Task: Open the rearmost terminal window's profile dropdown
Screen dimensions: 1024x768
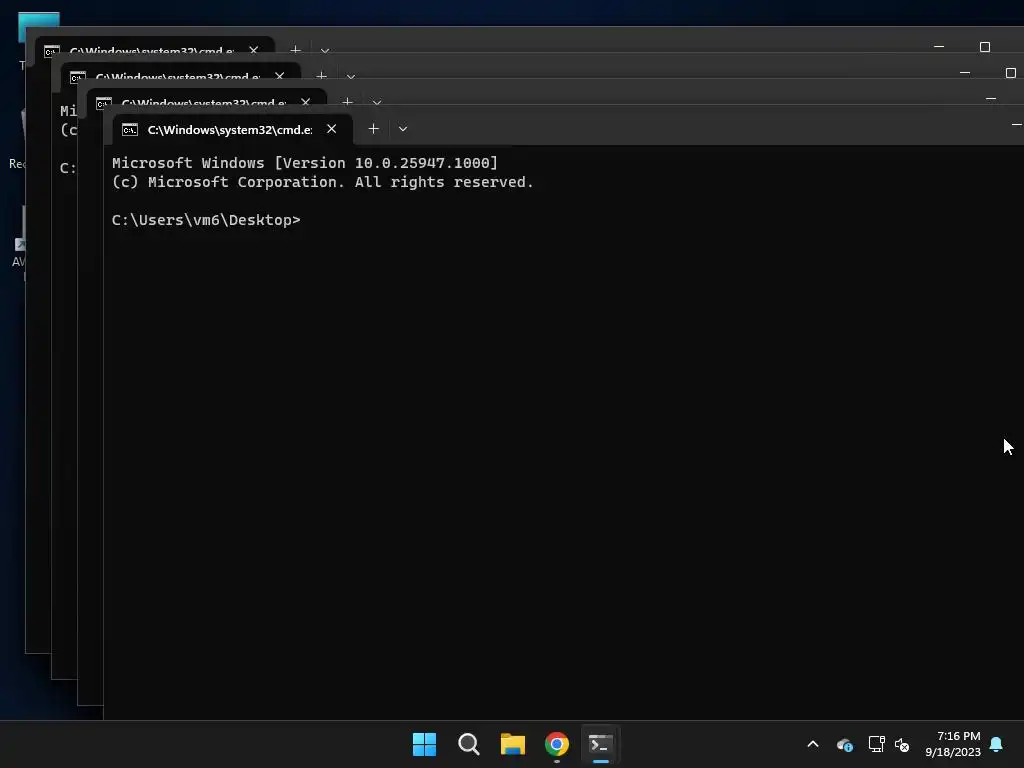Action: 325,50
